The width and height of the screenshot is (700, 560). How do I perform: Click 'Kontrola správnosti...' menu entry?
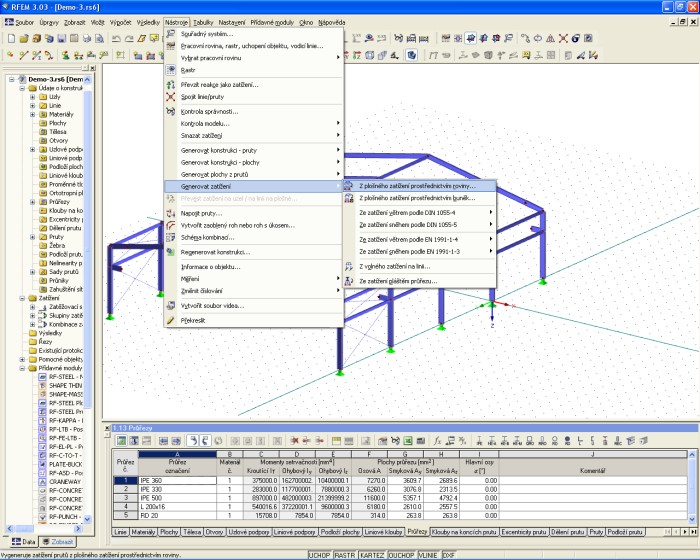point(254,112)
